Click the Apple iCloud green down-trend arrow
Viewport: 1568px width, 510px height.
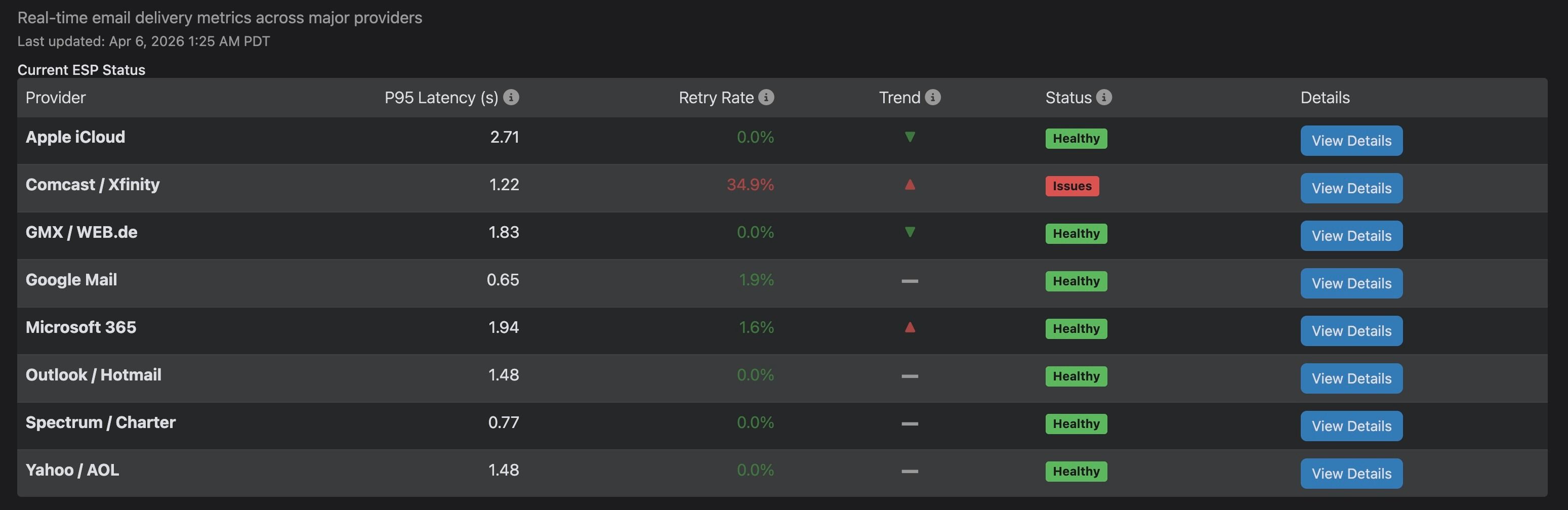[910, 137]
